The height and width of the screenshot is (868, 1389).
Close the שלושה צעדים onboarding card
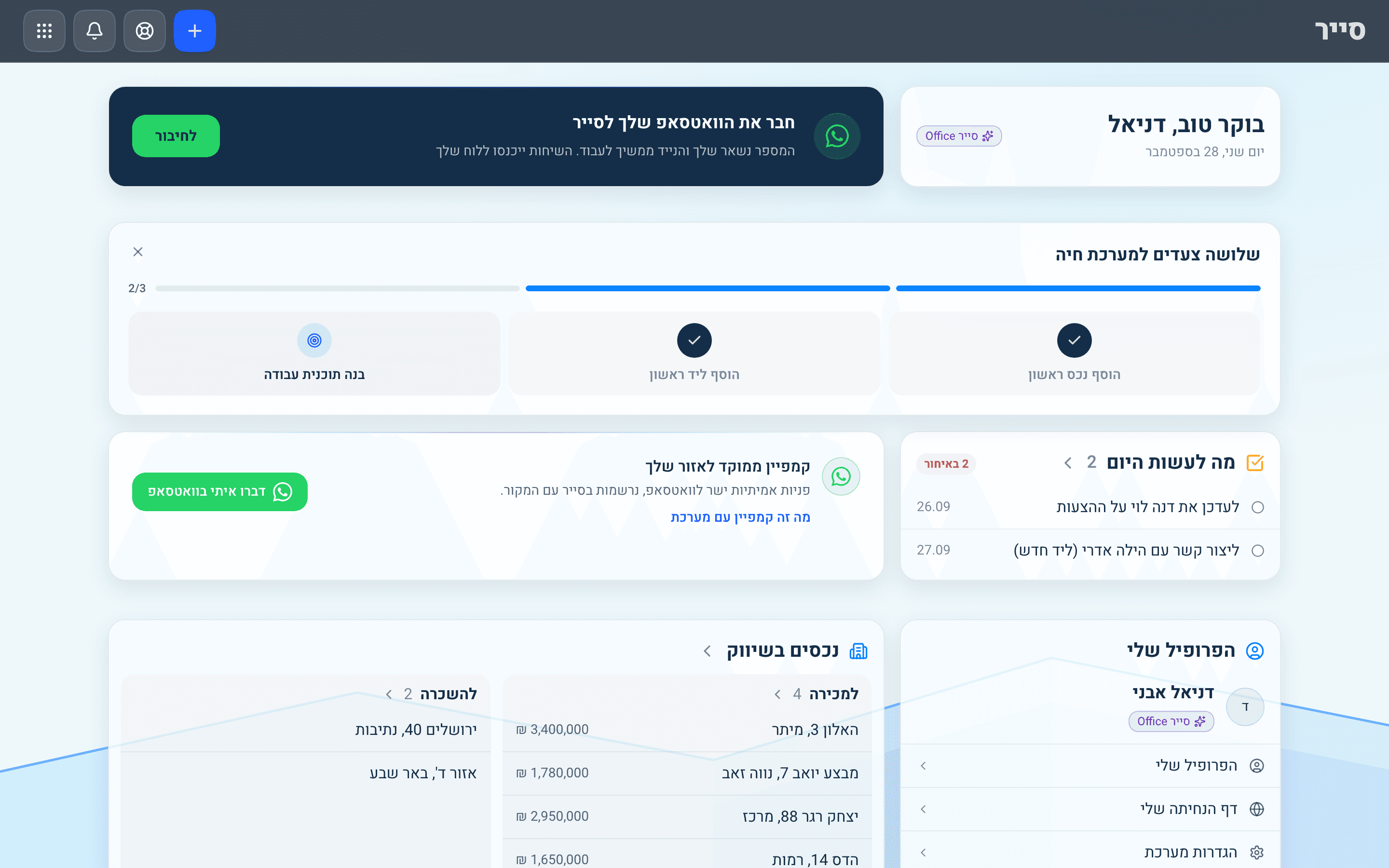pyautogui.click(x=138, y=251)
